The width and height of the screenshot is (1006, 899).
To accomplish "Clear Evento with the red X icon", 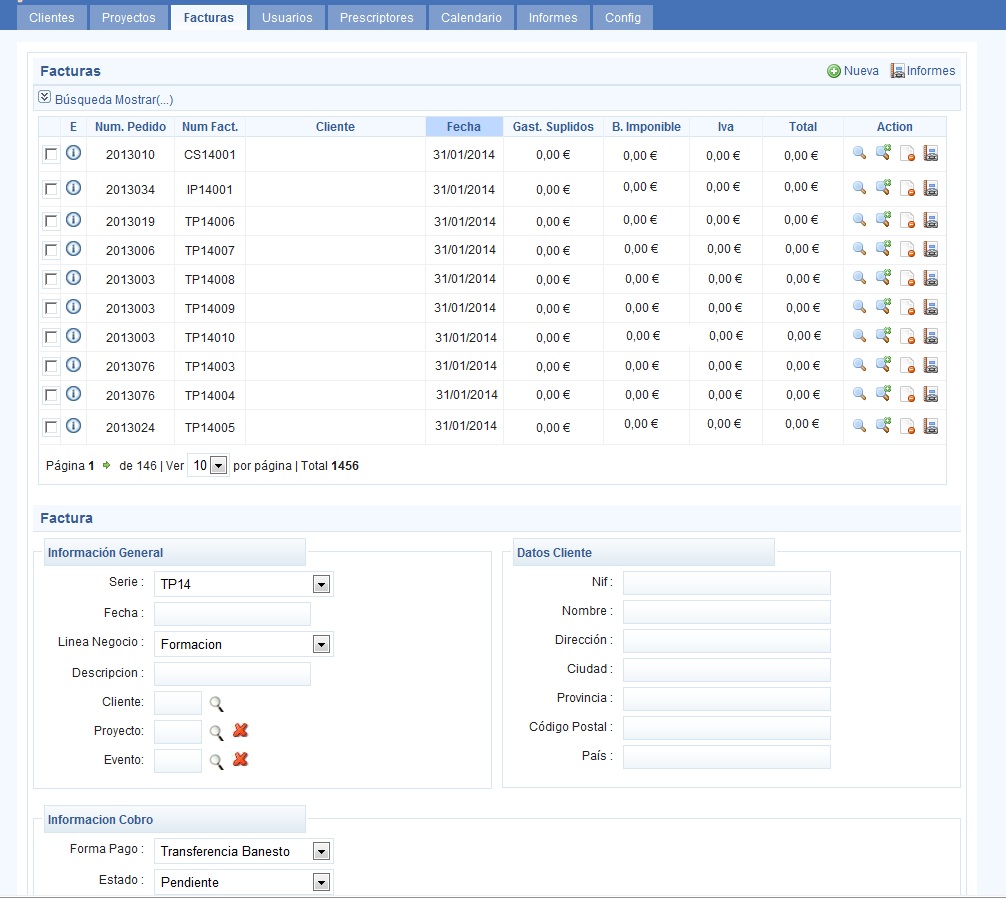I will (x=240, y=760).
